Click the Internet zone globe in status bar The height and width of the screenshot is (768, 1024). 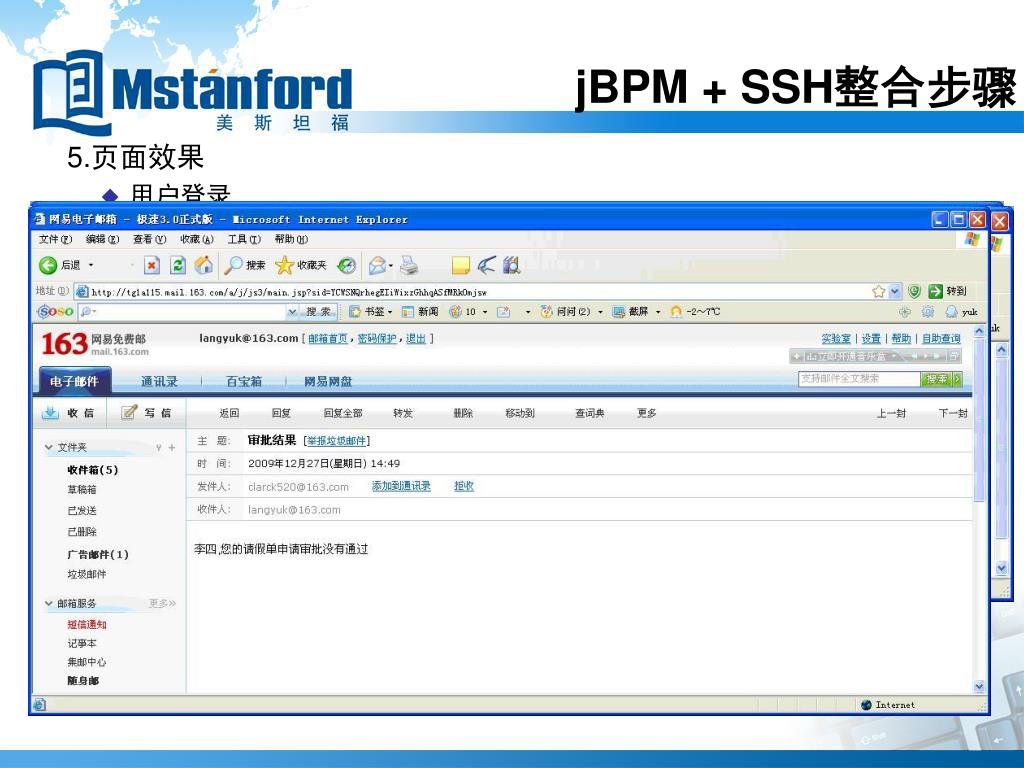[x=867, y=705]
